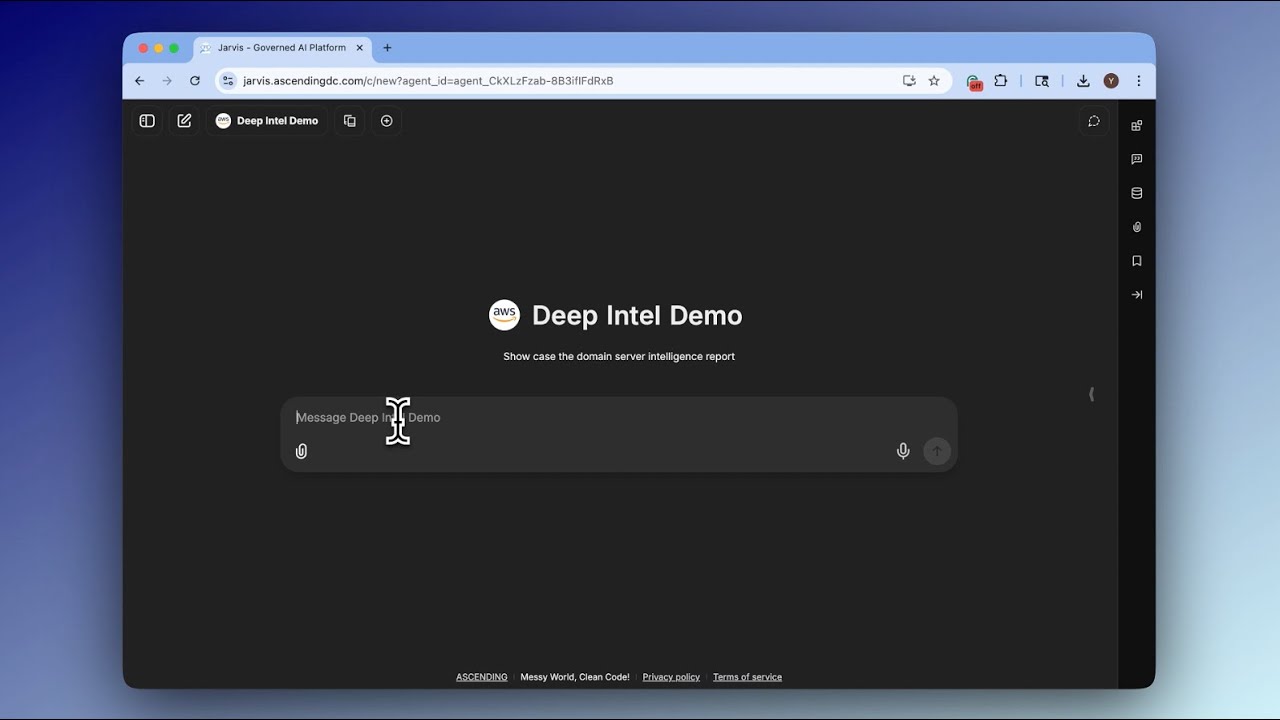Open the Y profile avatar
Image resolution: width=1280 pixels, height=720 pixels.
pyautogui.click(x=1111, y=81)
